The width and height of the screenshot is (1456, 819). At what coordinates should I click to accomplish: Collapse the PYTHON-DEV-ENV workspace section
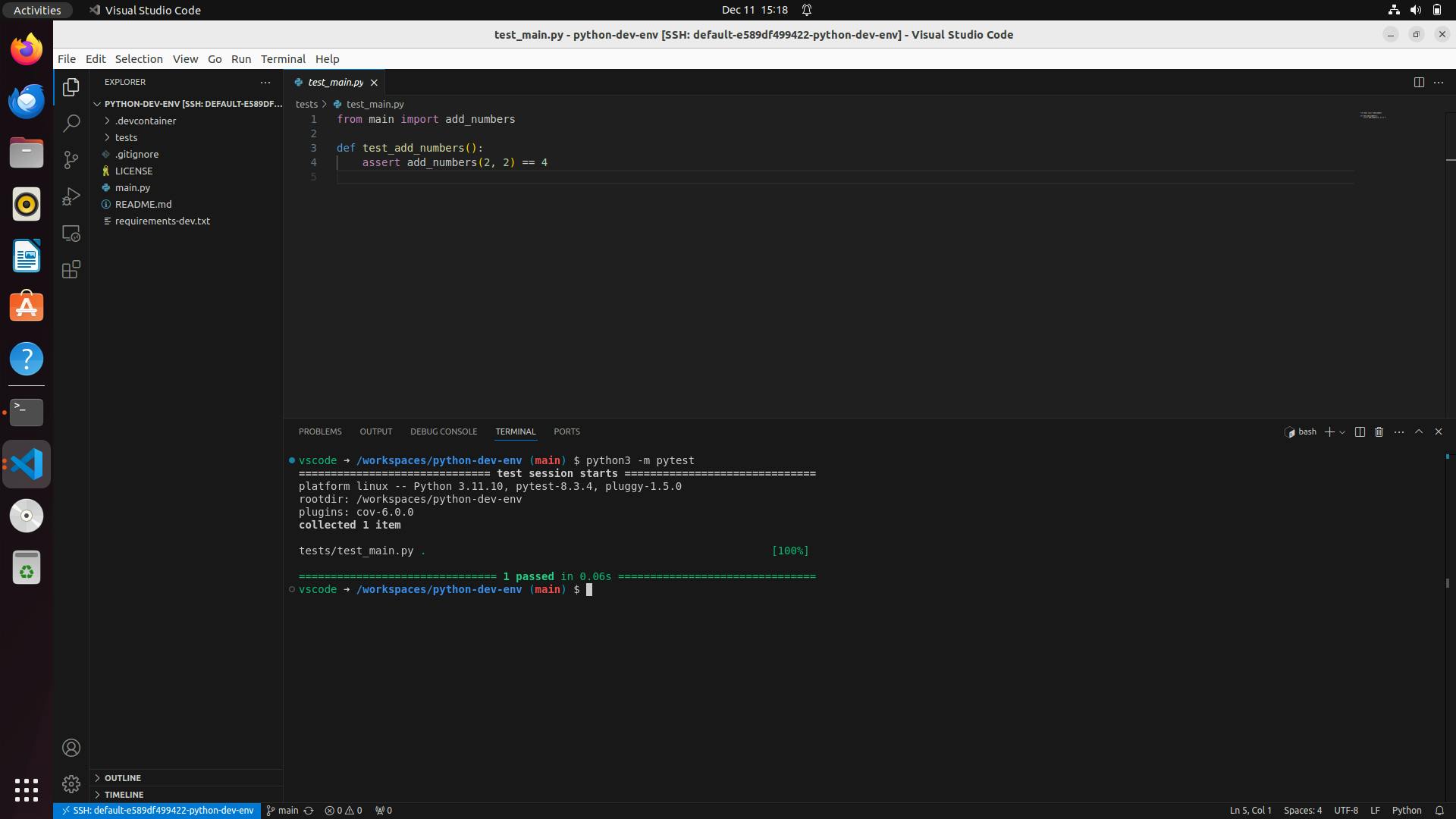click(186, 104)
